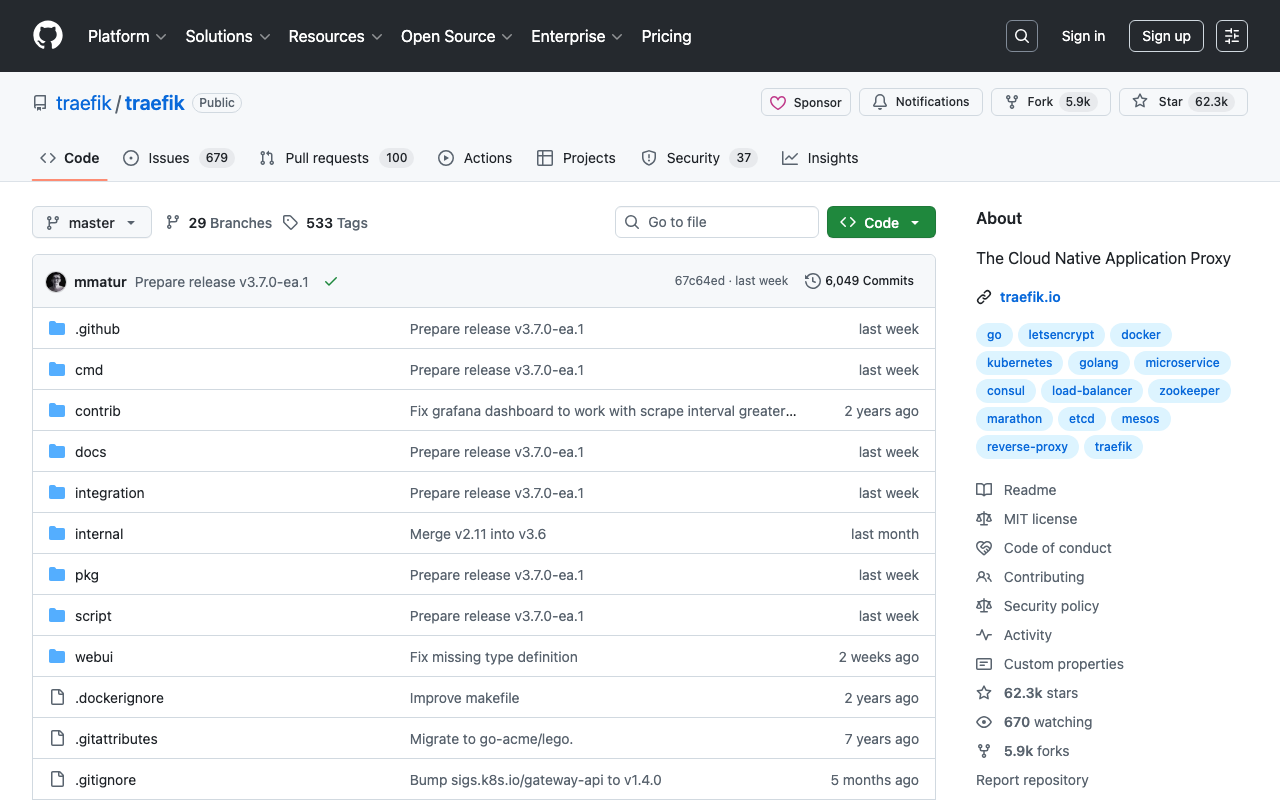
Task: Open the webui folder
Action: 94,657
